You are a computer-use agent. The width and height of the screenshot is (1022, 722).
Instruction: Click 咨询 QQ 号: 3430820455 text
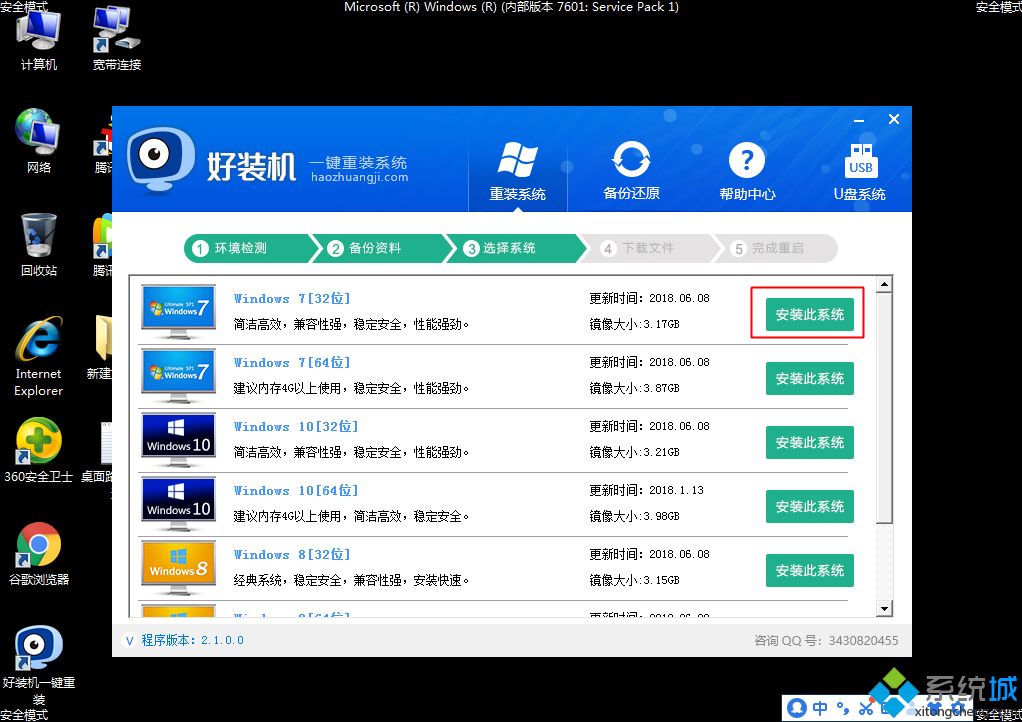(826, 641)
